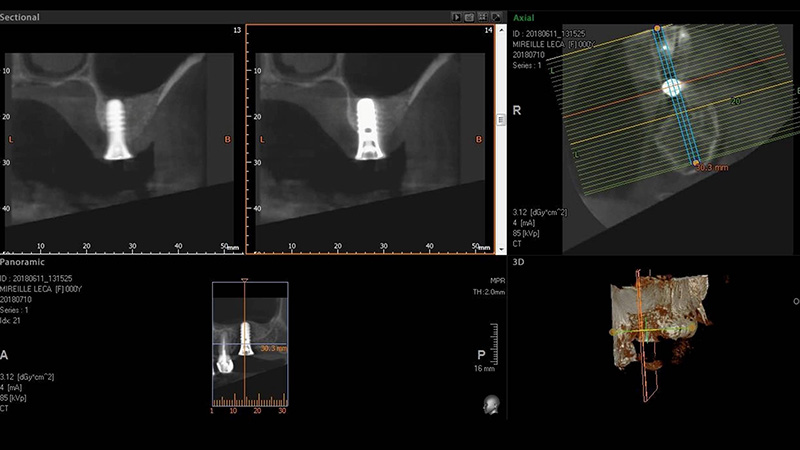Click the play button in Sectional toolbar
This screenshot has height=450, width=800.
[x=456, y=17]
